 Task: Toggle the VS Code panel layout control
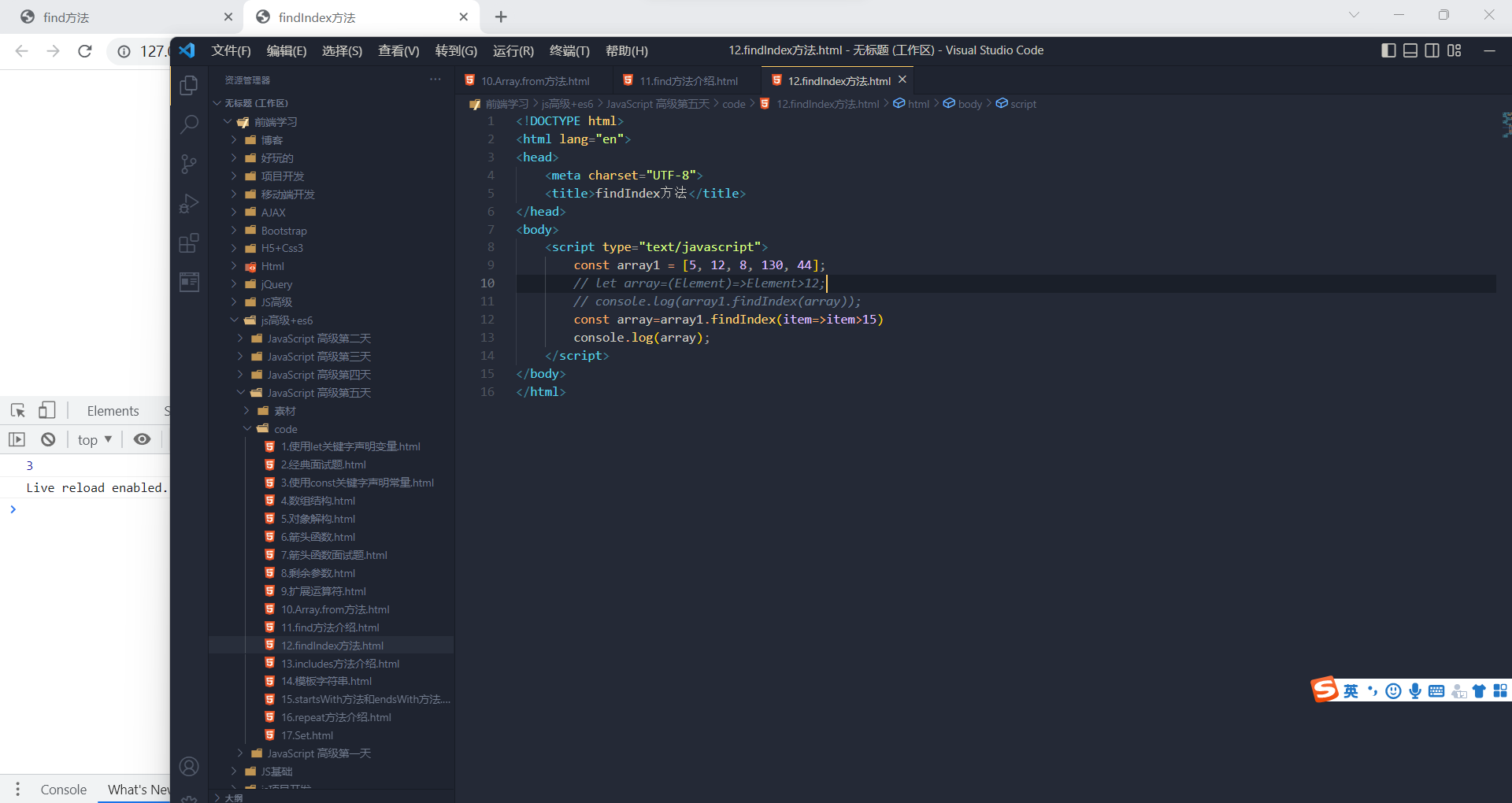coord(1410,50)
